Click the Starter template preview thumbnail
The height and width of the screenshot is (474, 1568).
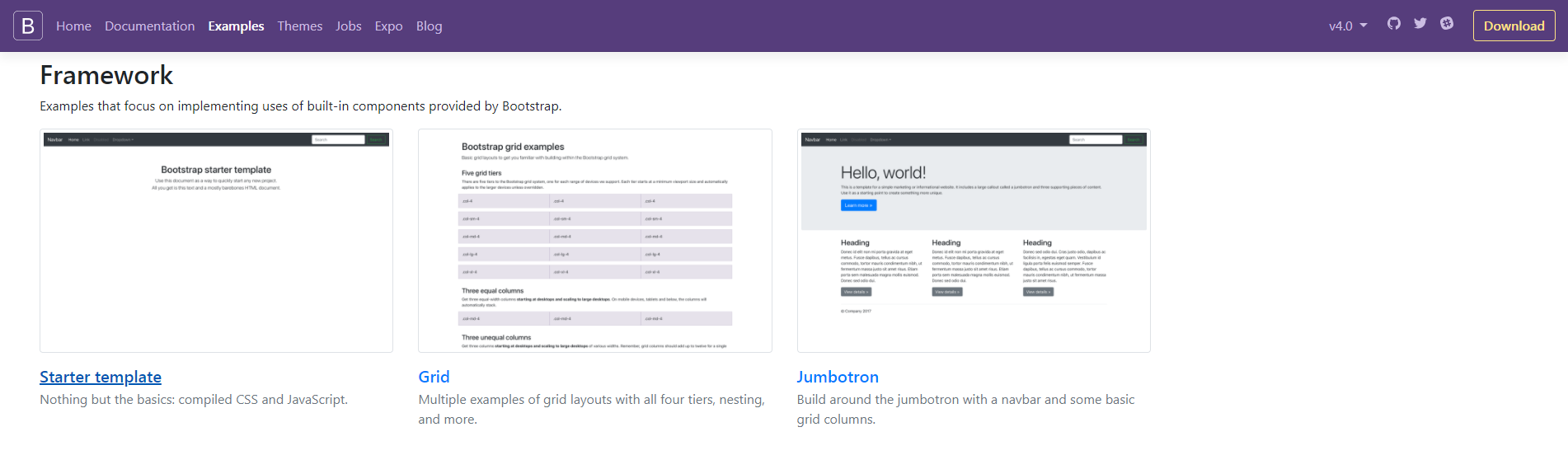click(216, 241)
